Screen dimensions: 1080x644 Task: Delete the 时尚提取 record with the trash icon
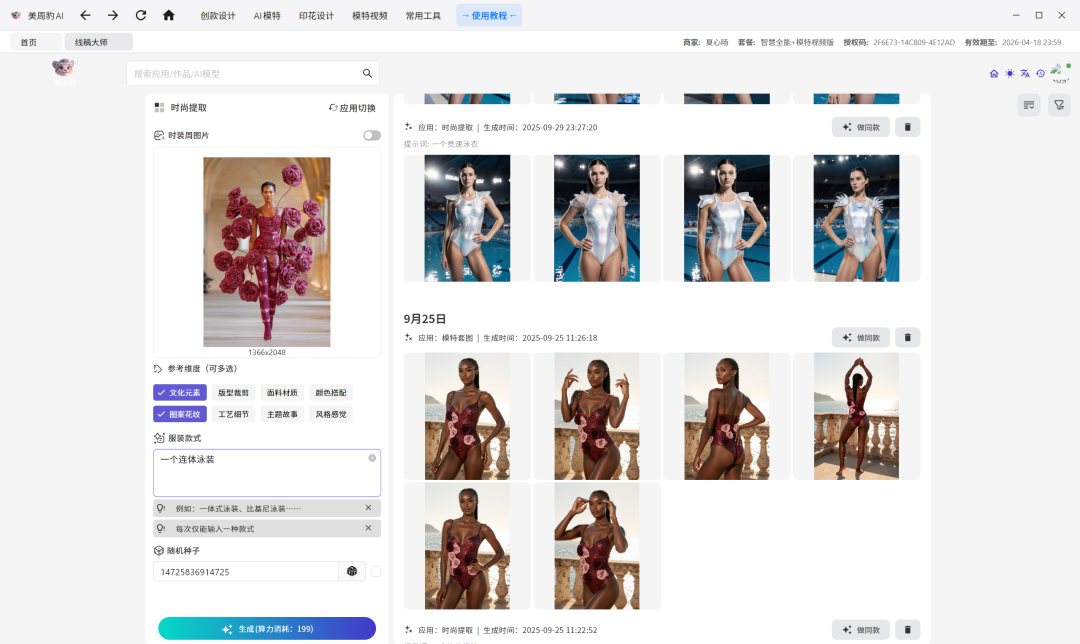click(x=907, y=127)
